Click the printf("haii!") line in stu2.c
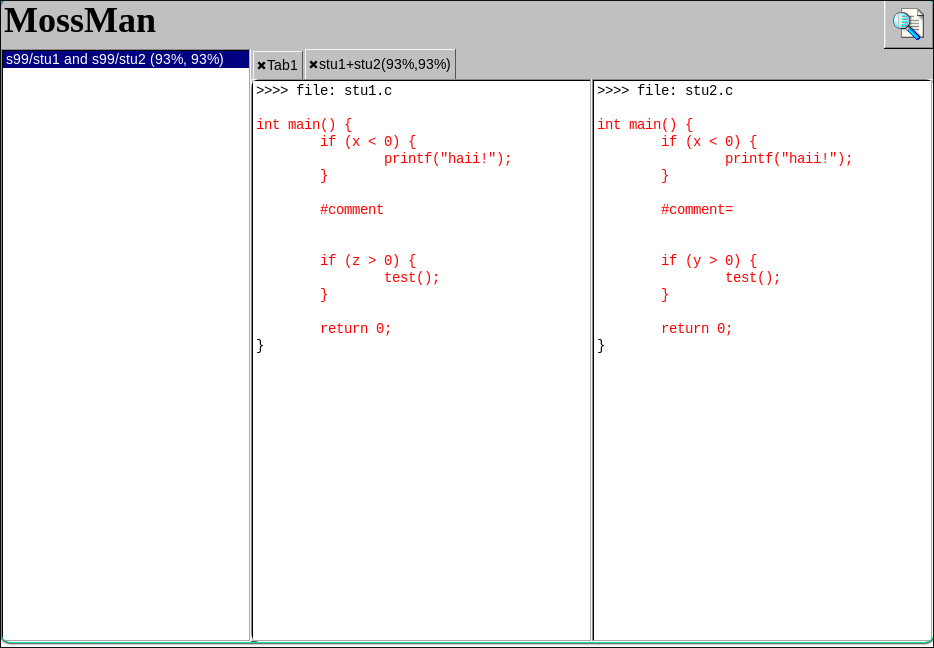The width and height of the screenshot is (934, 648). coord(788,158)
